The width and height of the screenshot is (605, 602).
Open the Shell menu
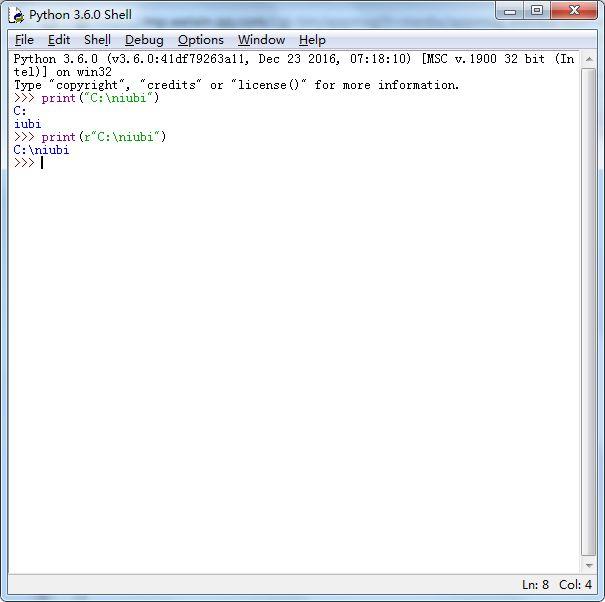(x=97, y=40)
